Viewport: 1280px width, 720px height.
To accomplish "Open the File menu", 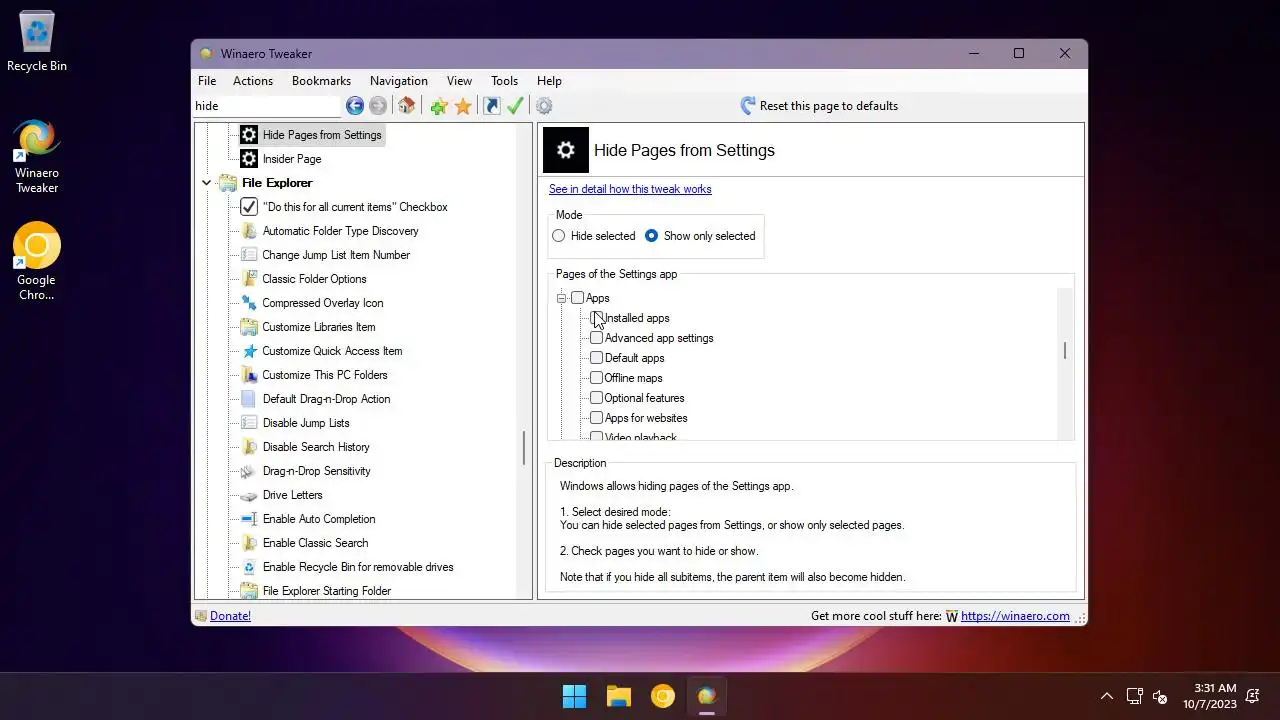I will [207, 81].
